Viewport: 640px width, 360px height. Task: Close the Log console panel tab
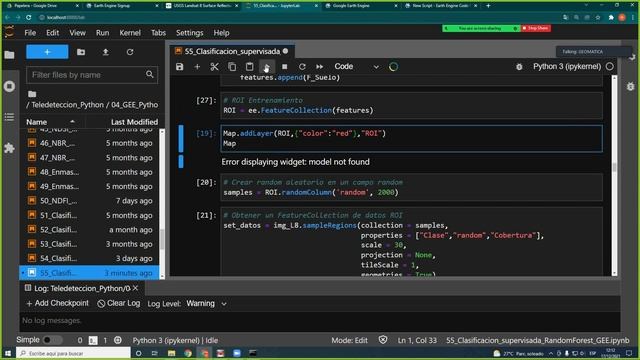tap(136, 288)
